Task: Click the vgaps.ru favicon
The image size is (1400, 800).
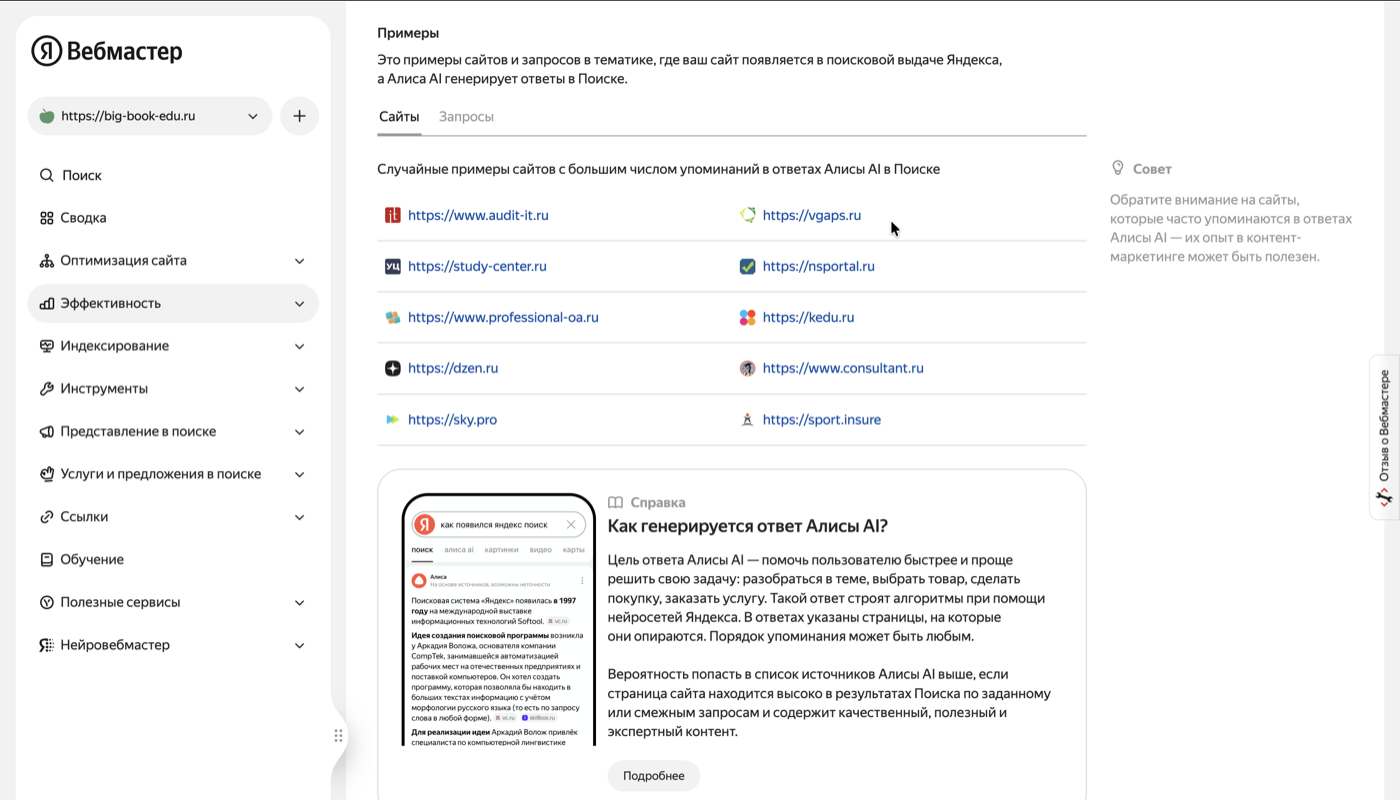Action: (747, 215)
